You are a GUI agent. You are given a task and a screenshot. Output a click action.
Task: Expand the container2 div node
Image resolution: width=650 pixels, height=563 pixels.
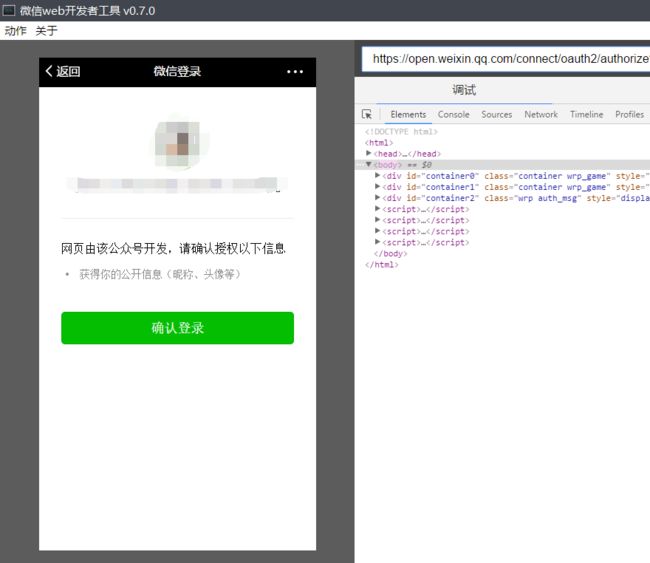click(x=377, y=198)
